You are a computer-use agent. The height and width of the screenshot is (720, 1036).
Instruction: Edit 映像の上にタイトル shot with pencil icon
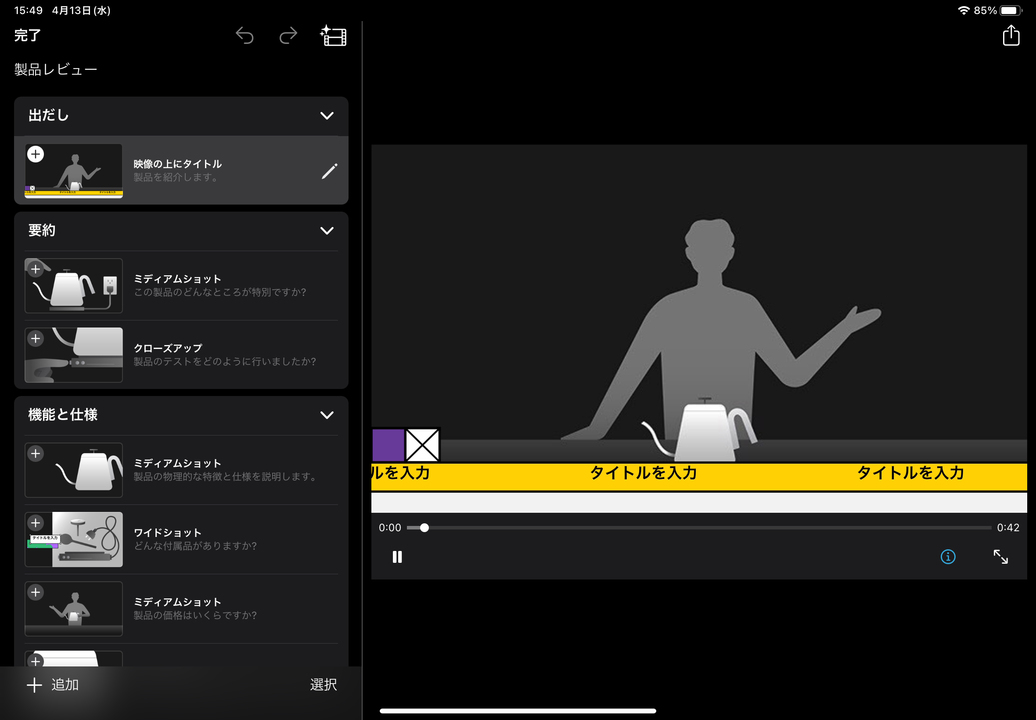329,171
